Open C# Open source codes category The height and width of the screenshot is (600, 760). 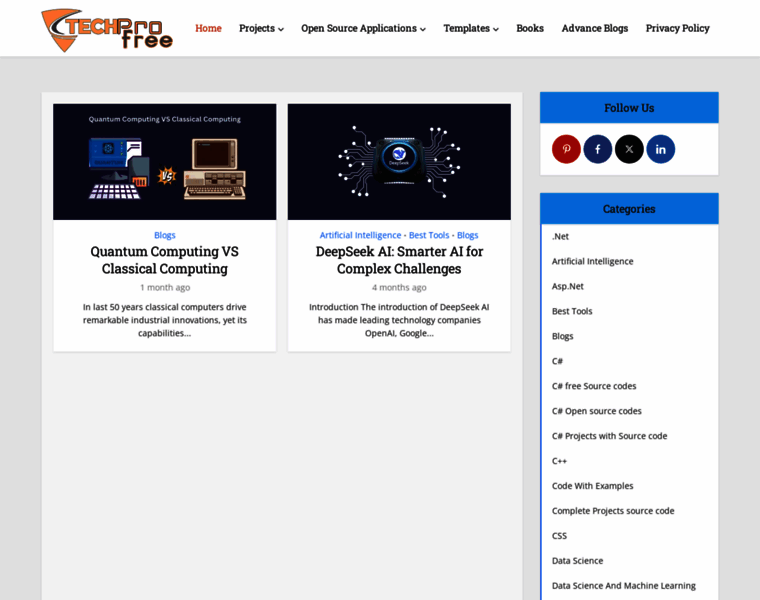click(x=597, y=411)
